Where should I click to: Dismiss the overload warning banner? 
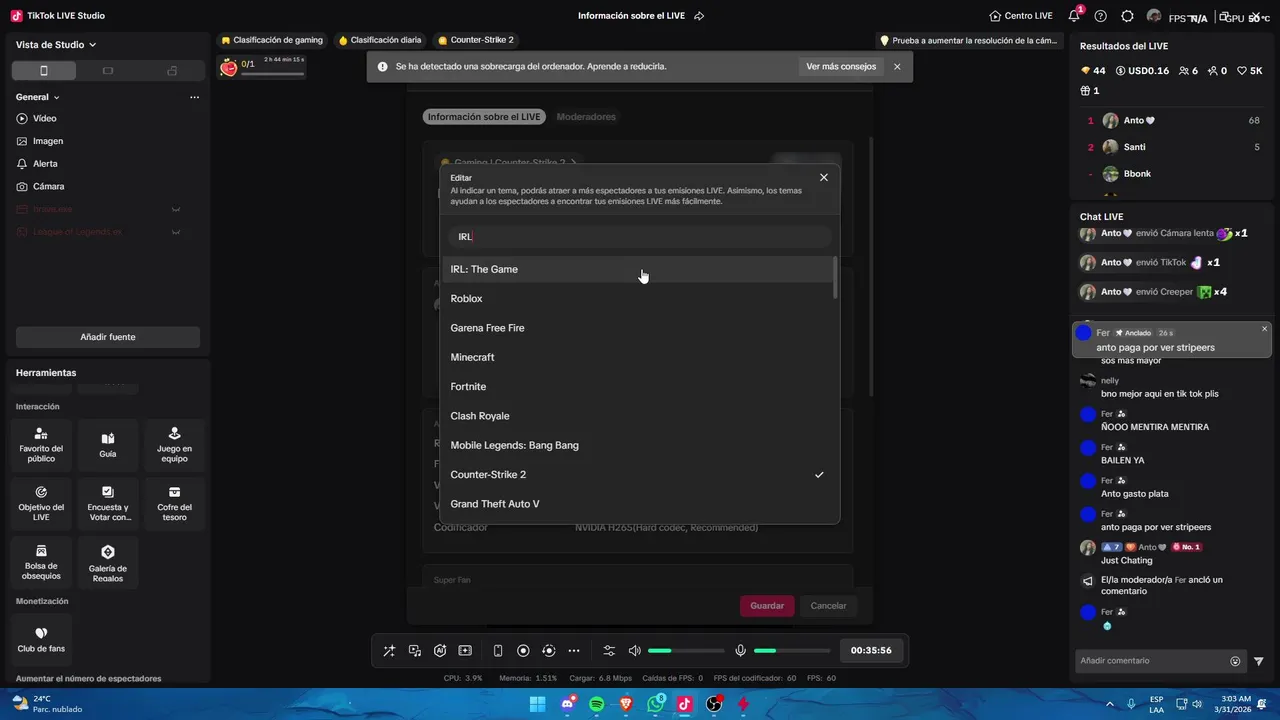(897, 67)
